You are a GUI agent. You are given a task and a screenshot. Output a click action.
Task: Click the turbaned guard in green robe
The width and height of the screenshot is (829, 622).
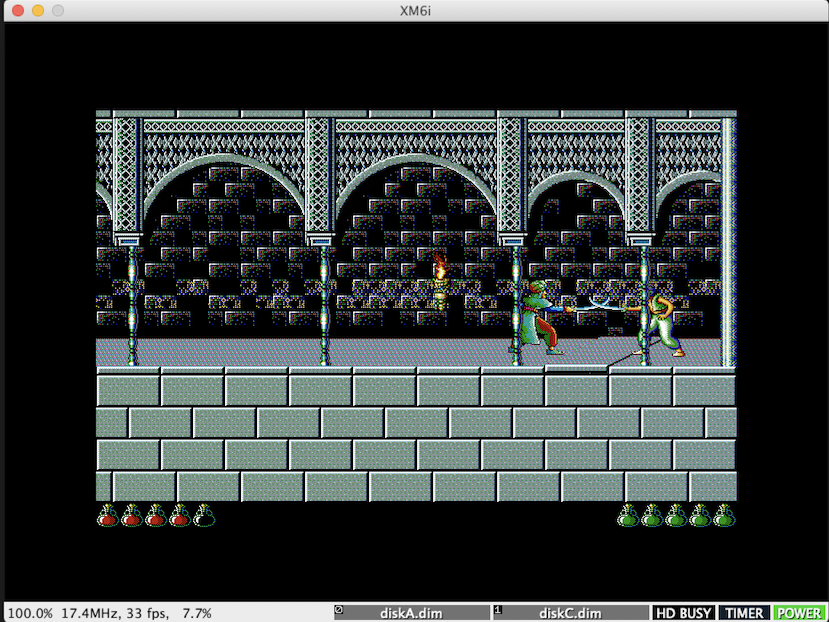click(x=539, y=317)
